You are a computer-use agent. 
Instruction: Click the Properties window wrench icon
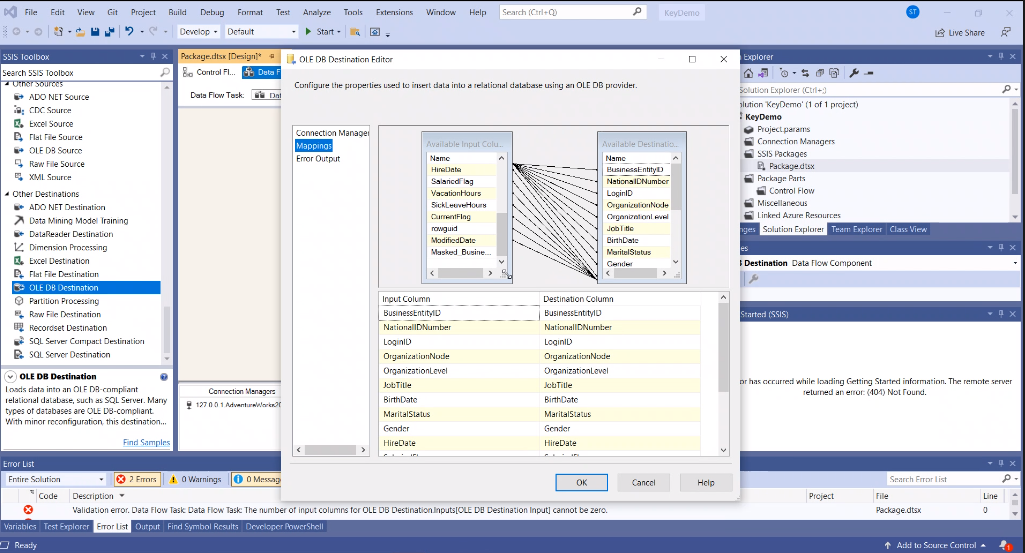(754, 279)
